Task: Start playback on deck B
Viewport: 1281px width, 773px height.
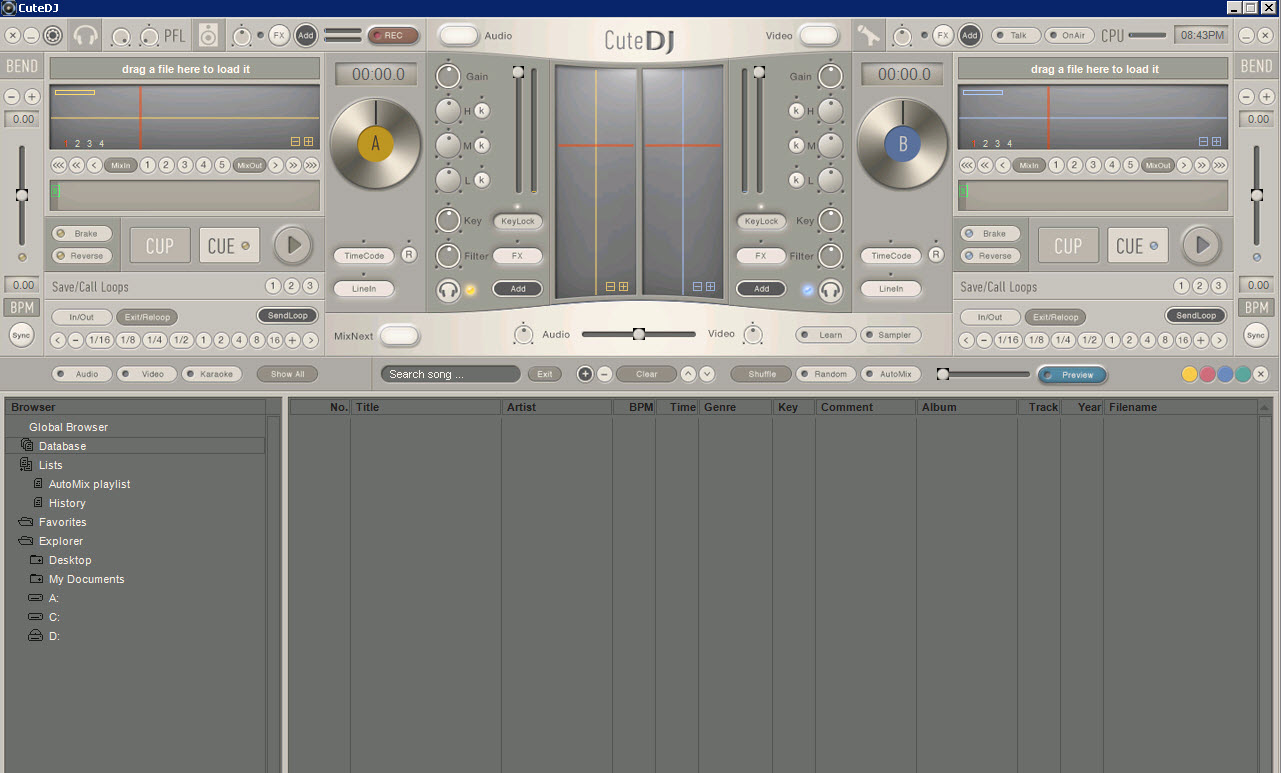Action: [x=1201, y=245]
